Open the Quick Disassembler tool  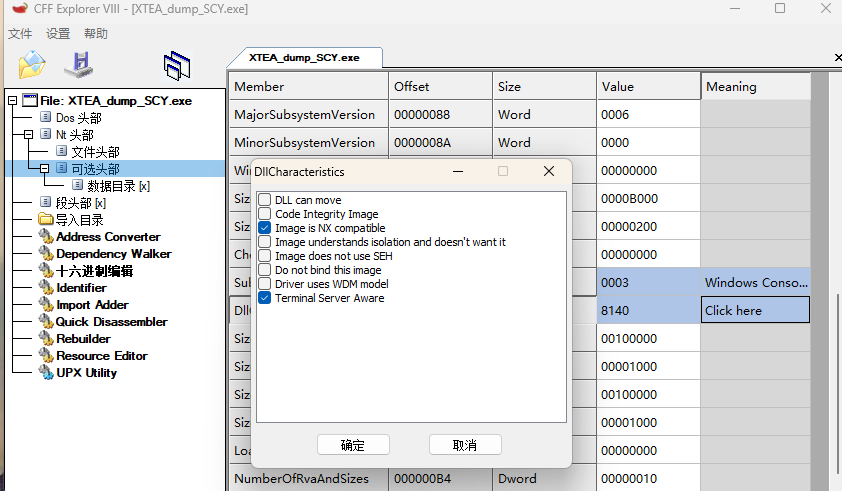coord(111,322)
